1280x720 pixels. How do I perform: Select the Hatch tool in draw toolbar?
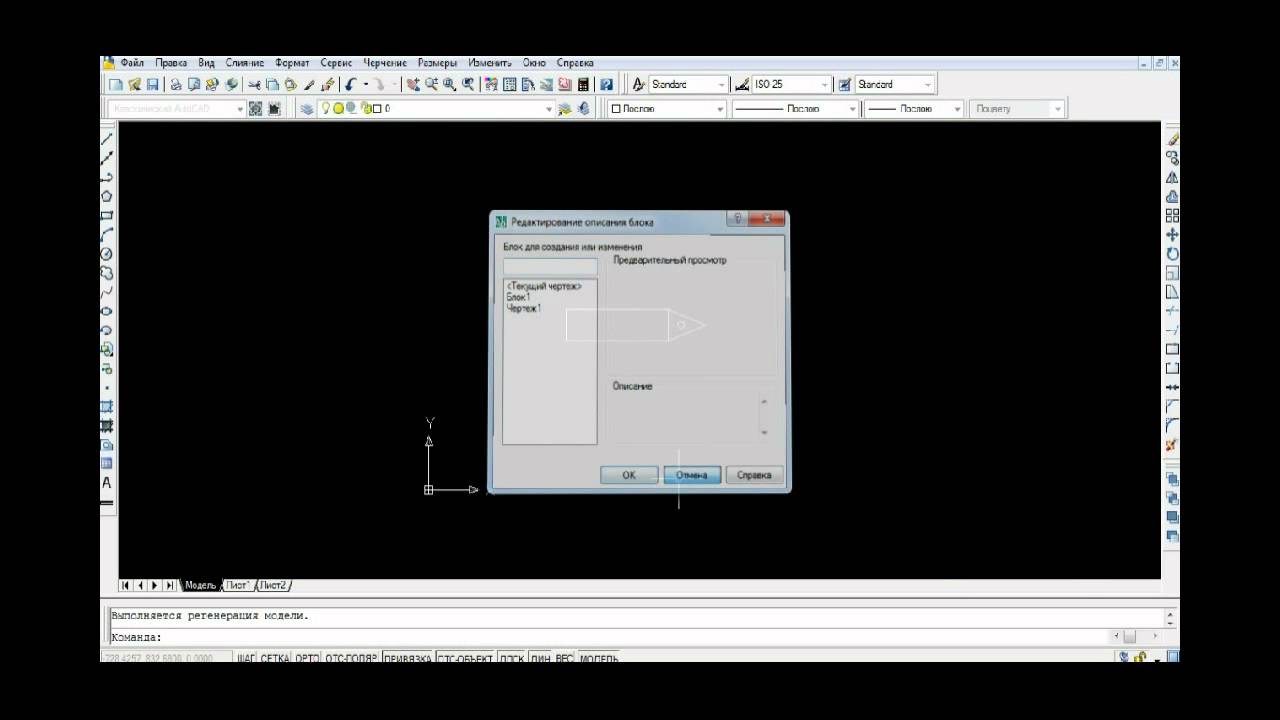107,407
